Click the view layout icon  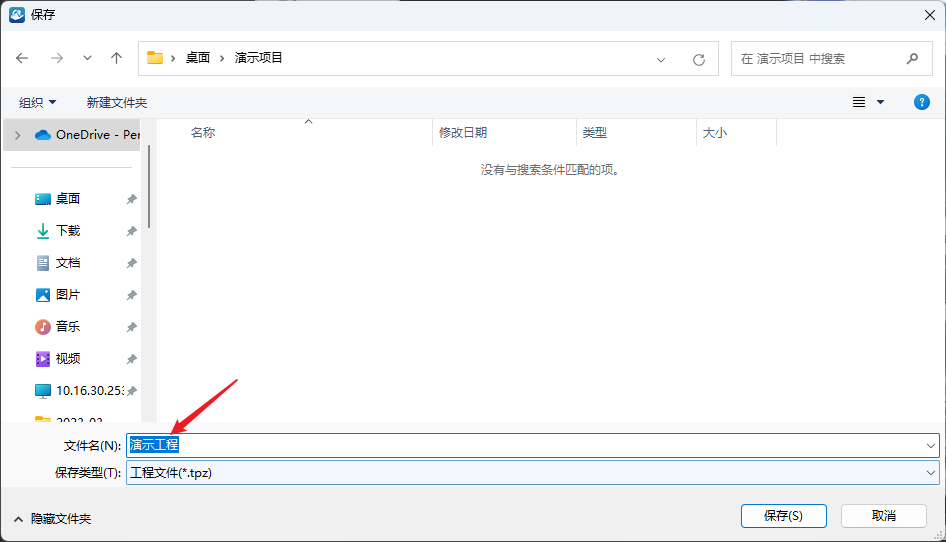tap(859, 102)
